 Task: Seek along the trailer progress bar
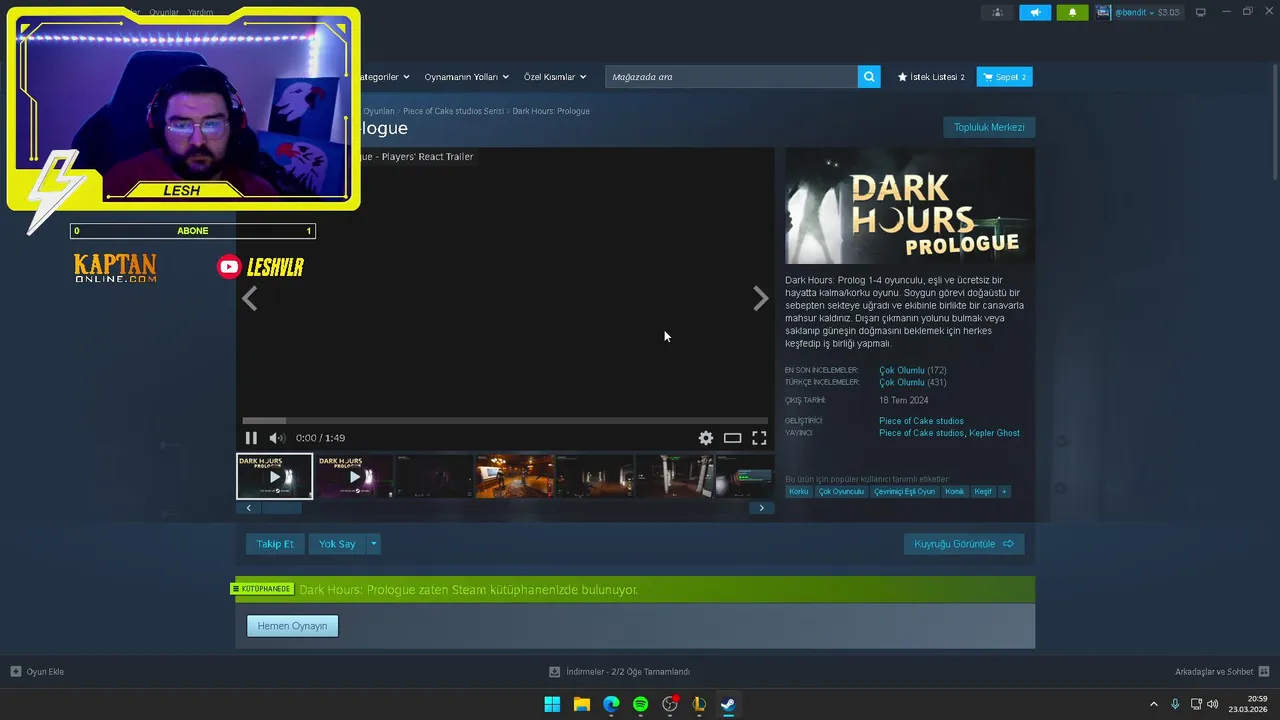(x=505, y=421)
